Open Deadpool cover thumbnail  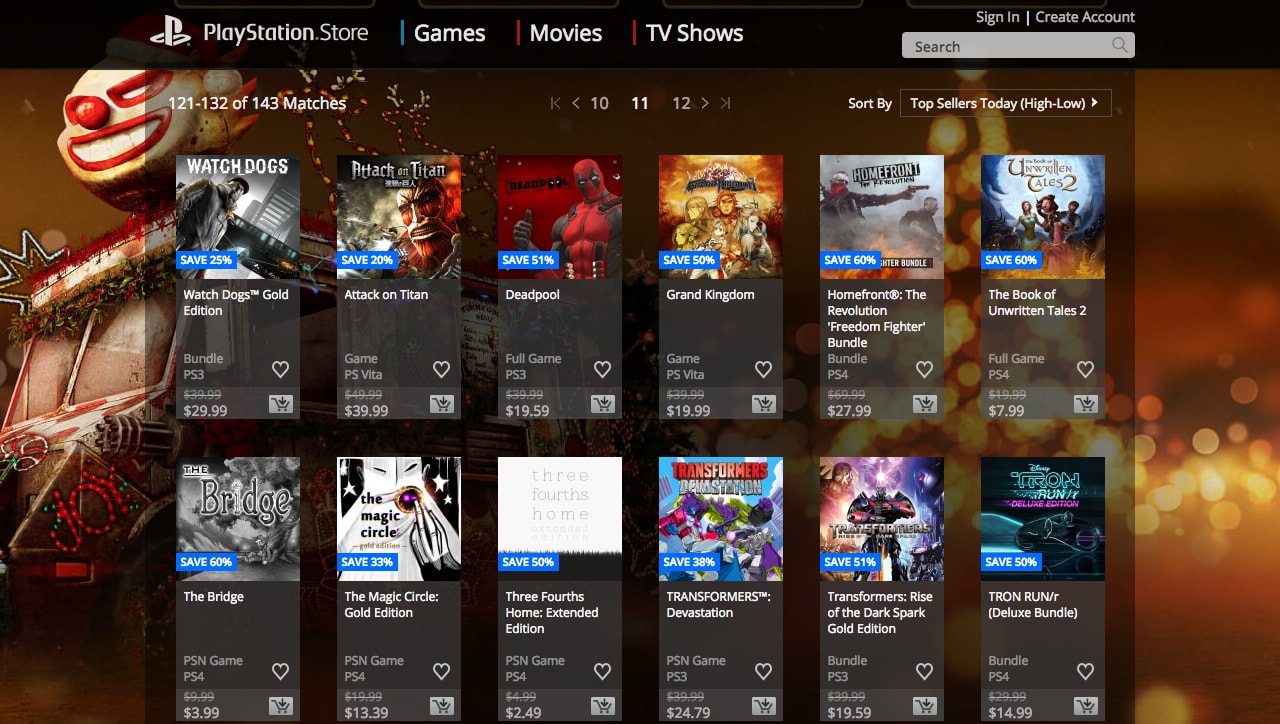(560, 216)
